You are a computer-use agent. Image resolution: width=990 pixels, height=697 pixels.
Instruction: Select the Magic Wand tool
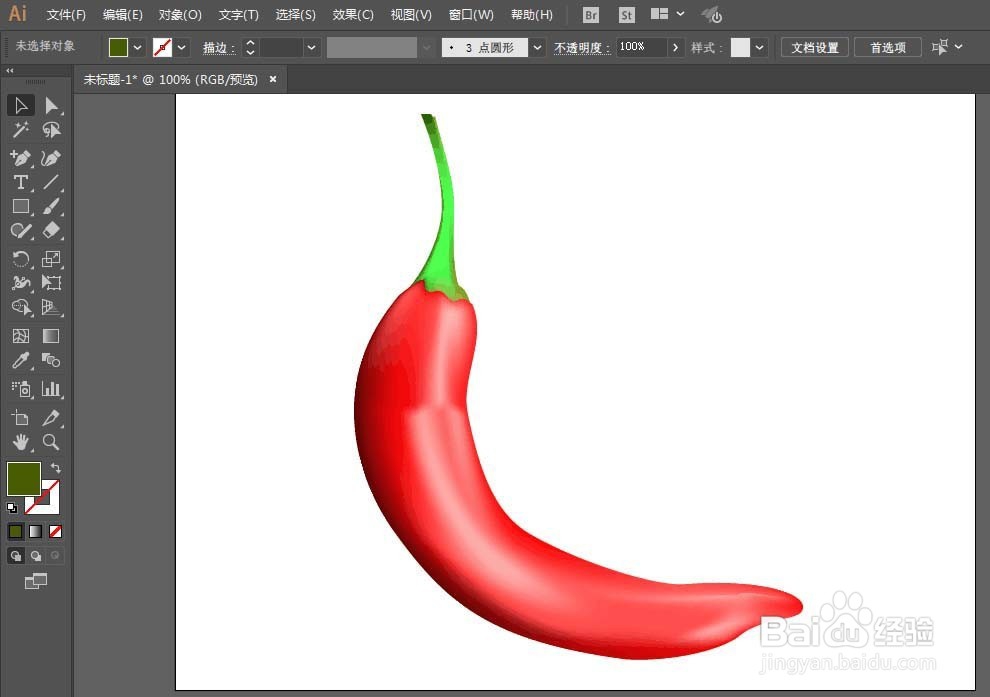point(20,130)
